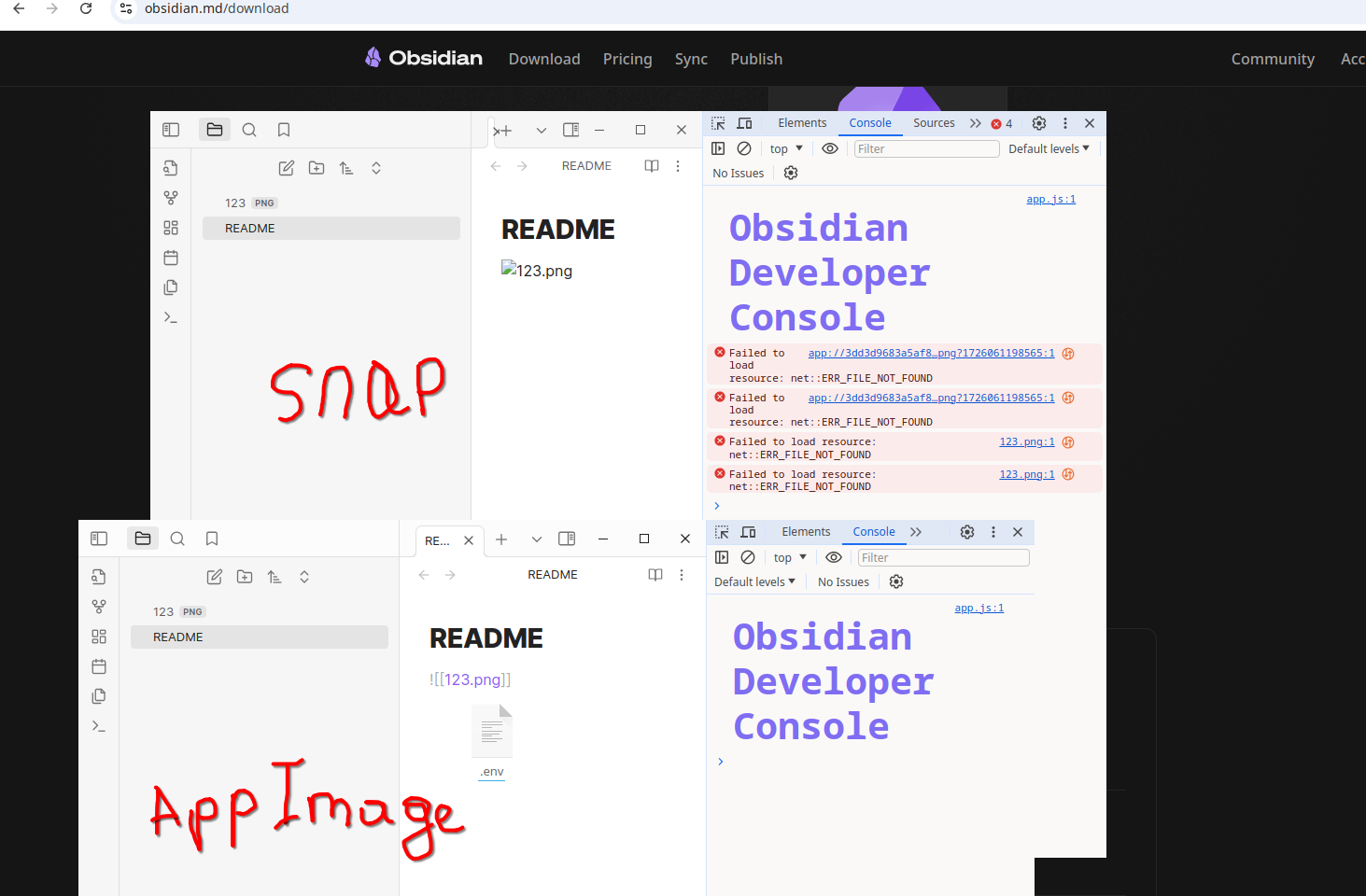
Task: Open the top frame context dropdown
Action: click(785, 147)
